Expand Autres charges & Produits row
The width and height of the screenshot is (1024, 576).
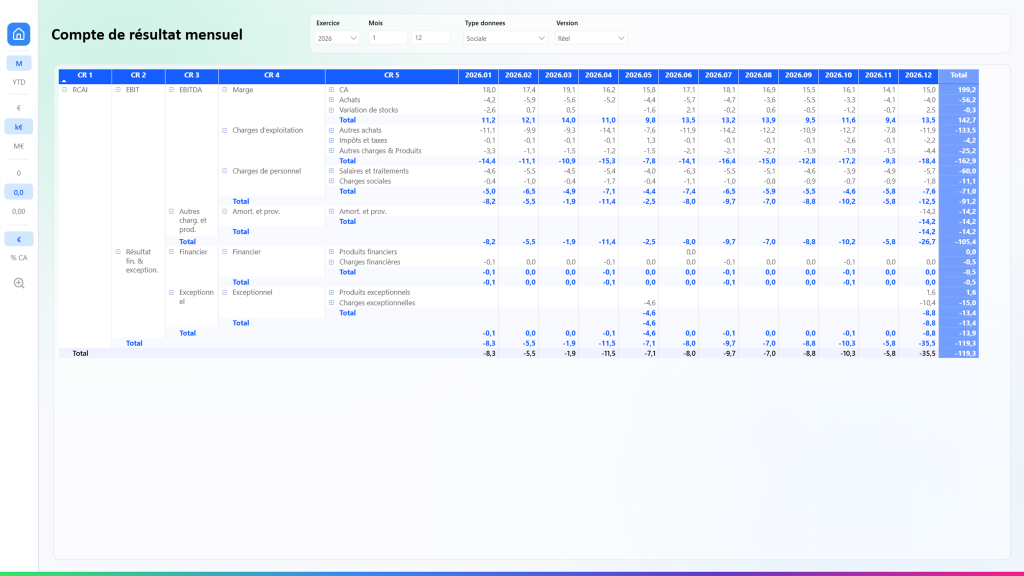pyautogui.click(x=332, y=150)
